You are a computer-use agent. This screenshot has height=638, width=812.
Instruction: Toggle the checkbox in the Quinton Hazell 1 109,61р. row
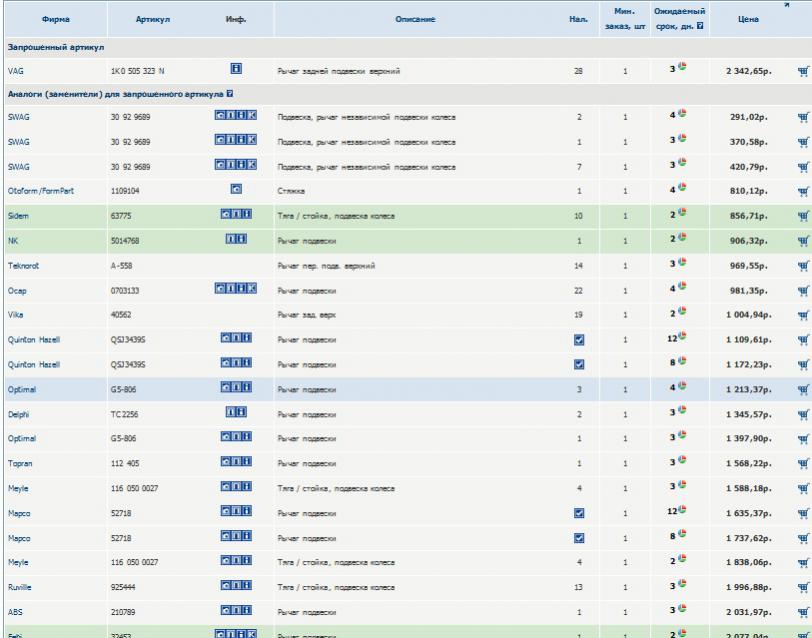[579, 340]
